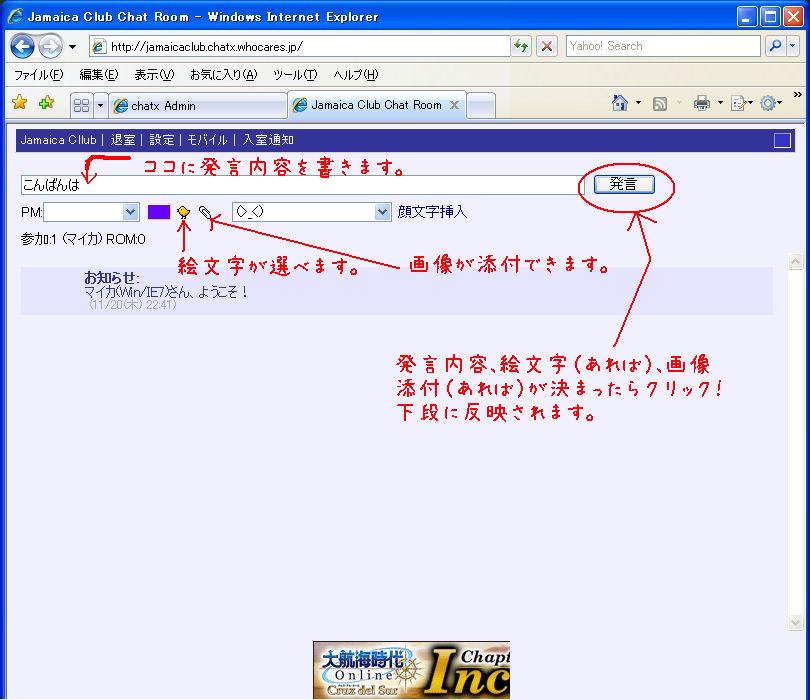Click the welcome message マイカ(Win/IE7)さん、ようこそ！
Screen dimensions: 810x700
(x=166, y=292)
